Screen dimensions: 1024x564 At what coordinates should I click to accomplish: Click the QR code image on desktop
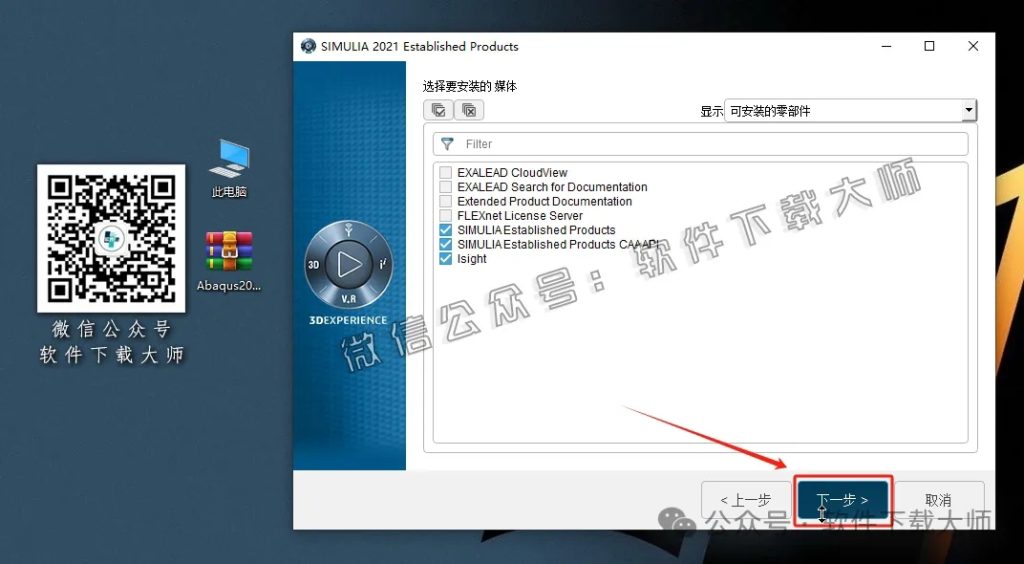pos(111,238)
